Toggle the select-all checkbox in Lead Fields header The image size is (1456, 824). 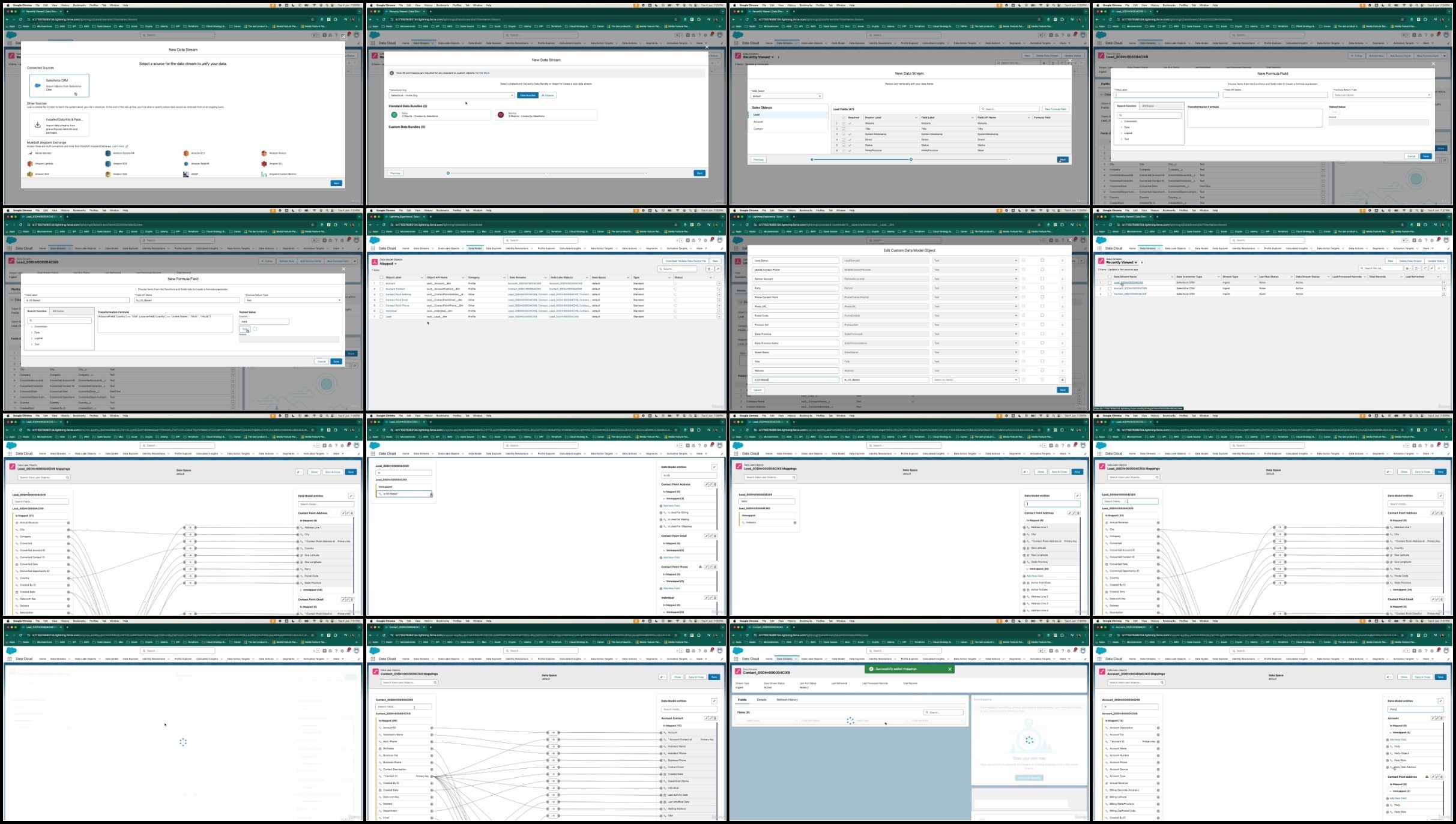(844, 118)
